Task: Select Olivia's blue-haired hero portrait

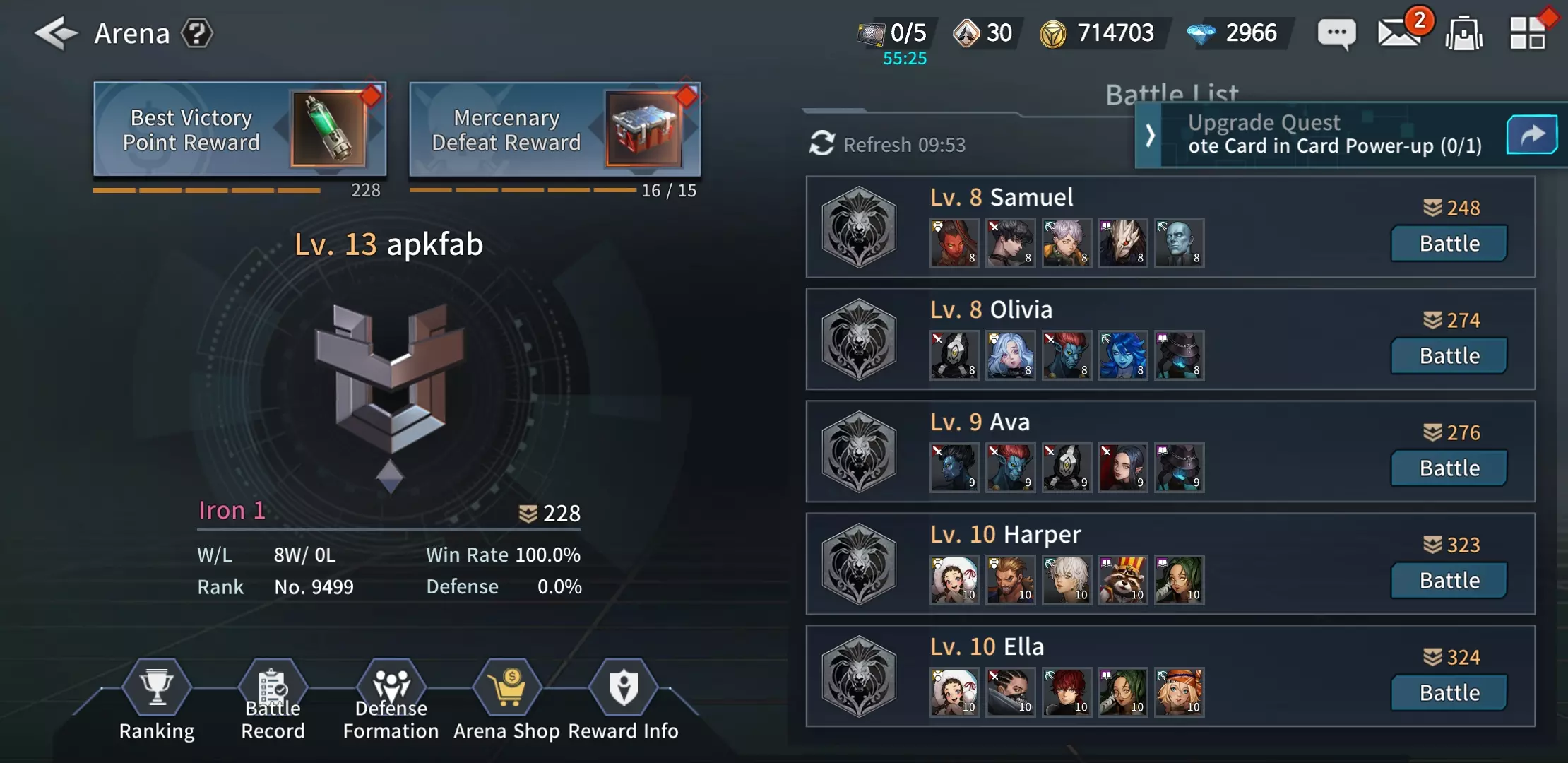Action: click(x=1123, y=355)
